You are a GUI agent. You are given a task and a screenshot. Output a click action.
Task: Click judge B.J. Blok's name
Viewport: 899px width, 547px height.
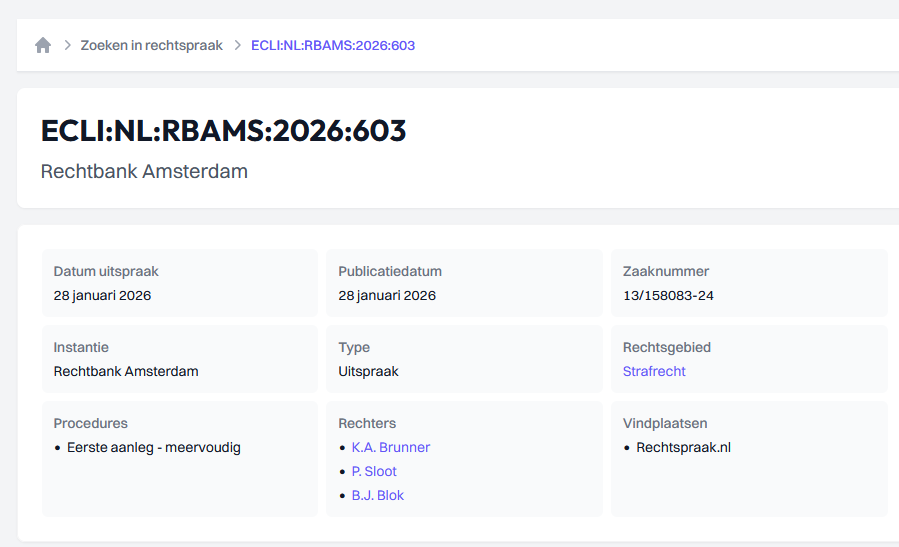pyautogui.click(x=377, y=495)
